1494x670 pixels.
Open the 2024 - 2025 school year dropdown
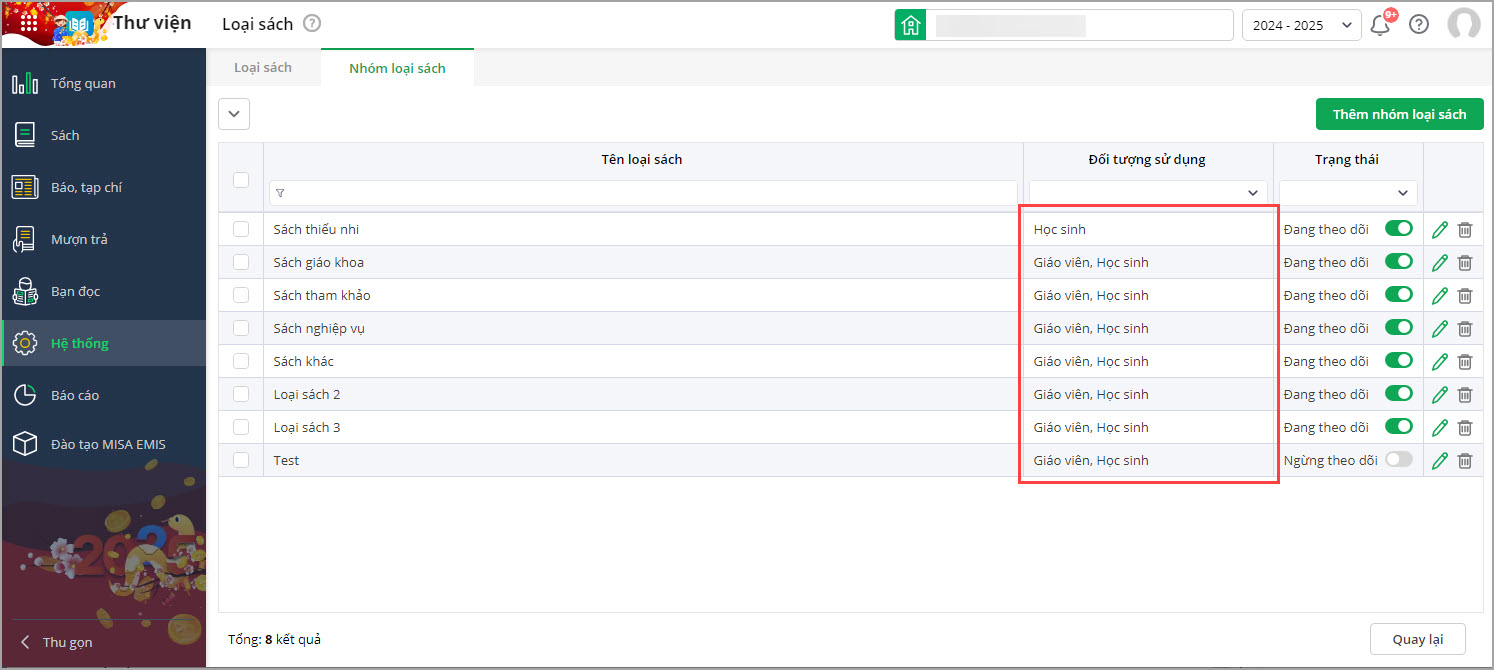pyautogui.click(x=1301, y=25)
